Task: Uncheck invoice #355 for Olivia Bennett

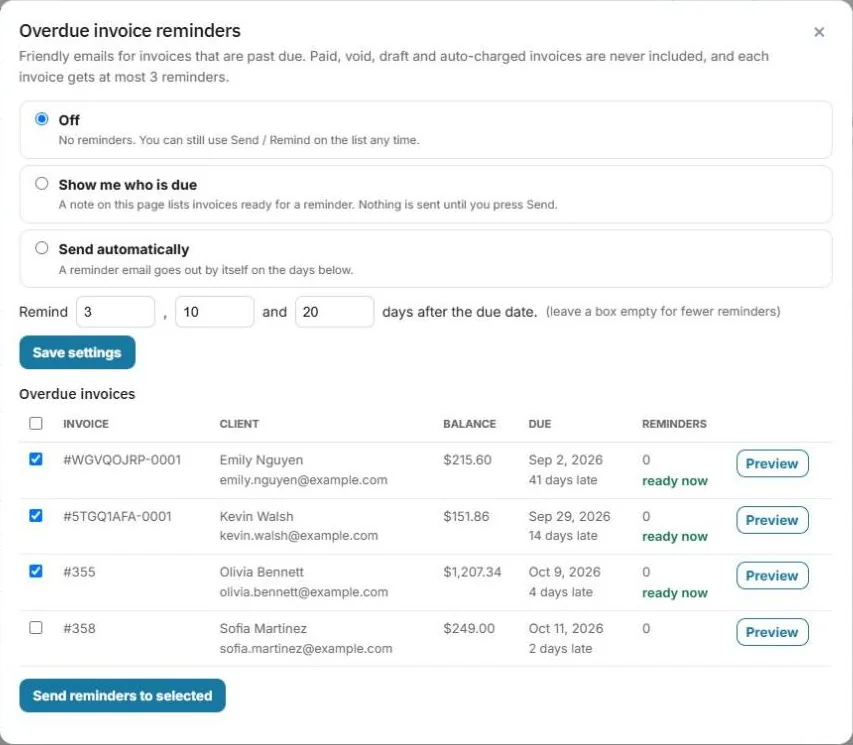Action: (36, 571)
